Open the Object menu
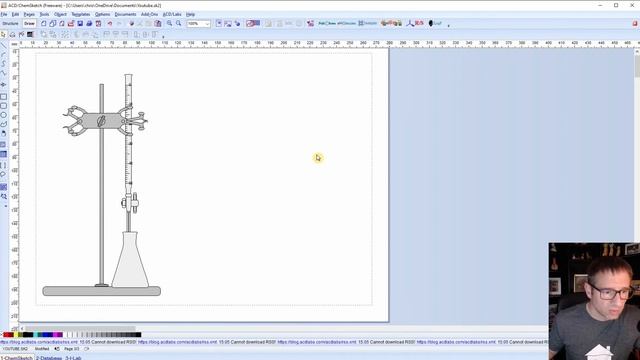 (60, 14)
